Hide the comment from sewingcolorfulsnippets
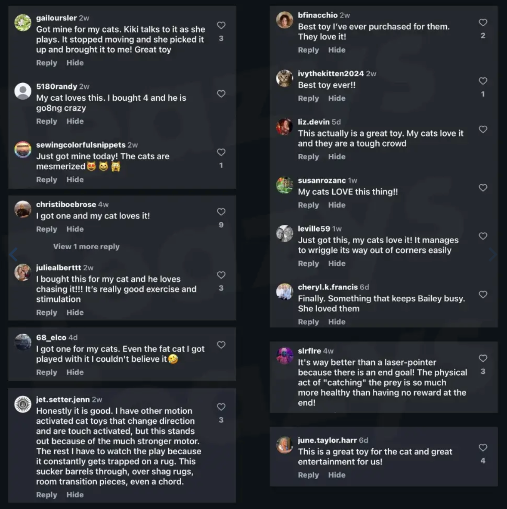 75,180
